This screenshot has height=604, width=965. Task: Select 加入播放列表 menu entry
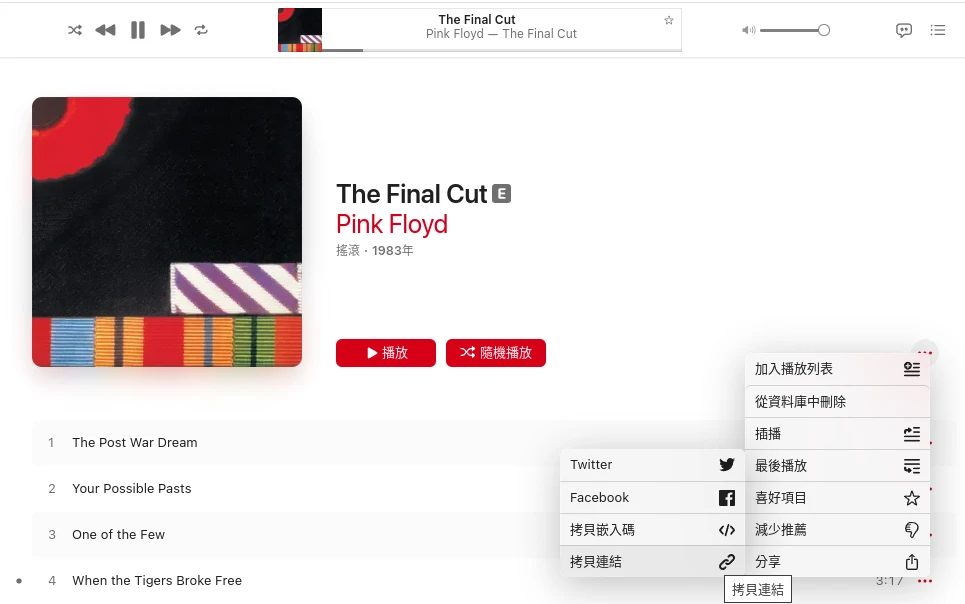(x=837, y=369)
